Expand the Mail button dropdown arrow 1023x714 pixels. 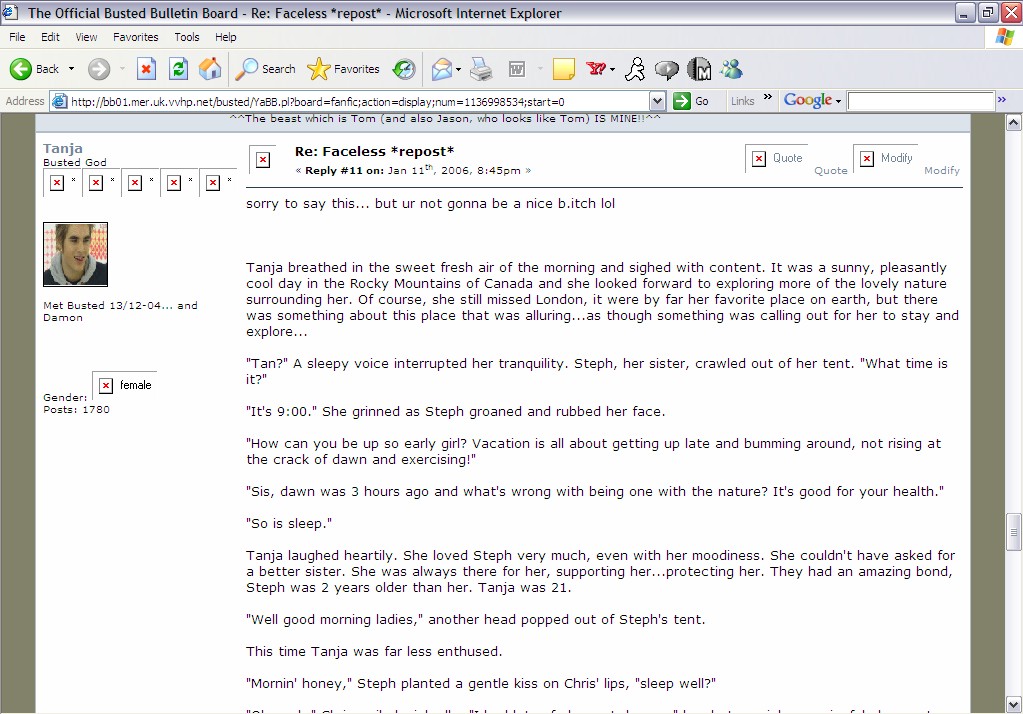pos(457,70)
